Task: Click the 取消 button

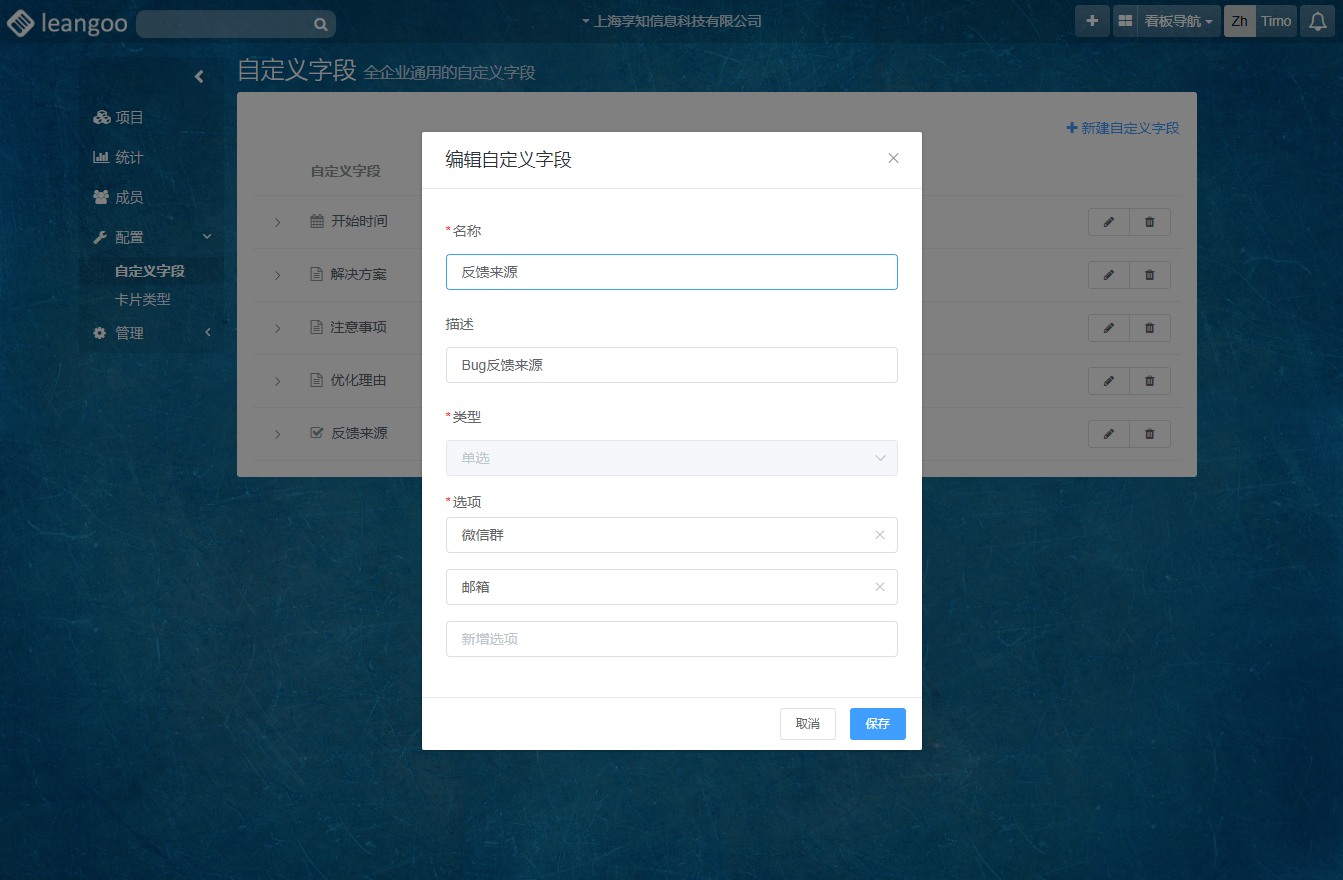Action: 807,724
